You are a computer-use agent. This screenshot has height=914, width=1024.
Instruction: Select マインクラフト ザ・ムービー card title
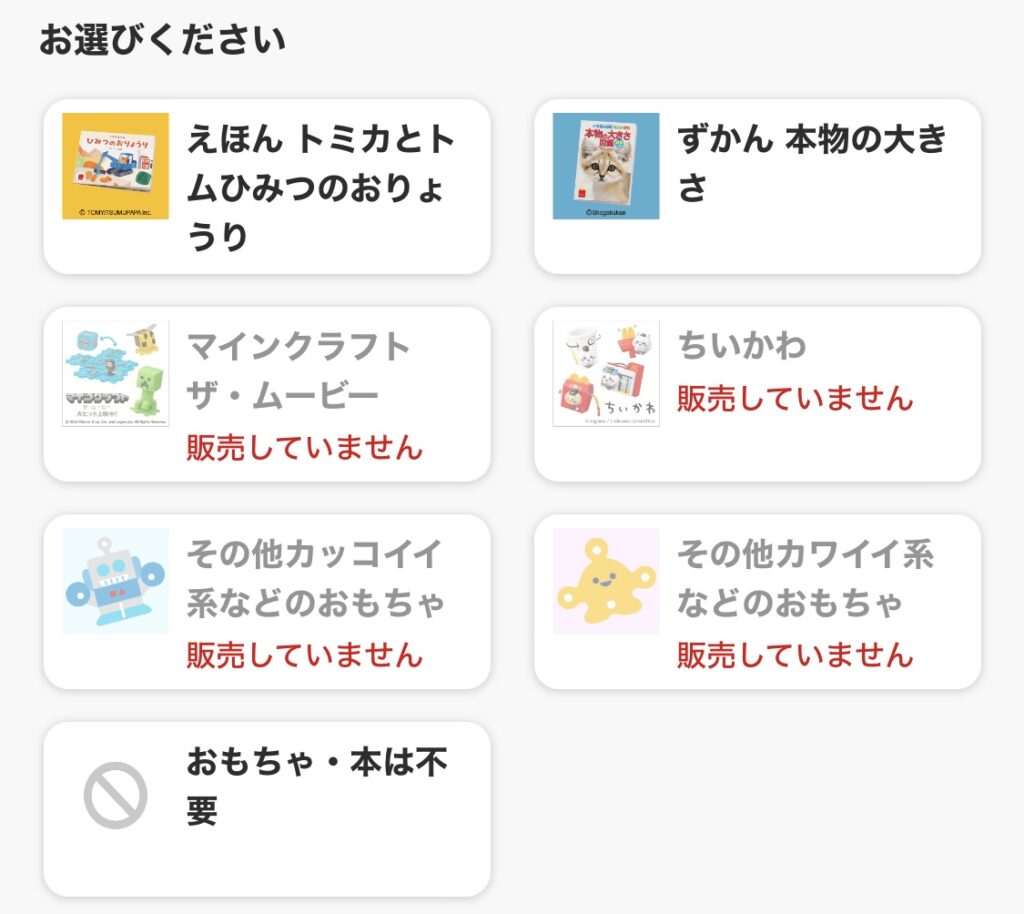298,371
